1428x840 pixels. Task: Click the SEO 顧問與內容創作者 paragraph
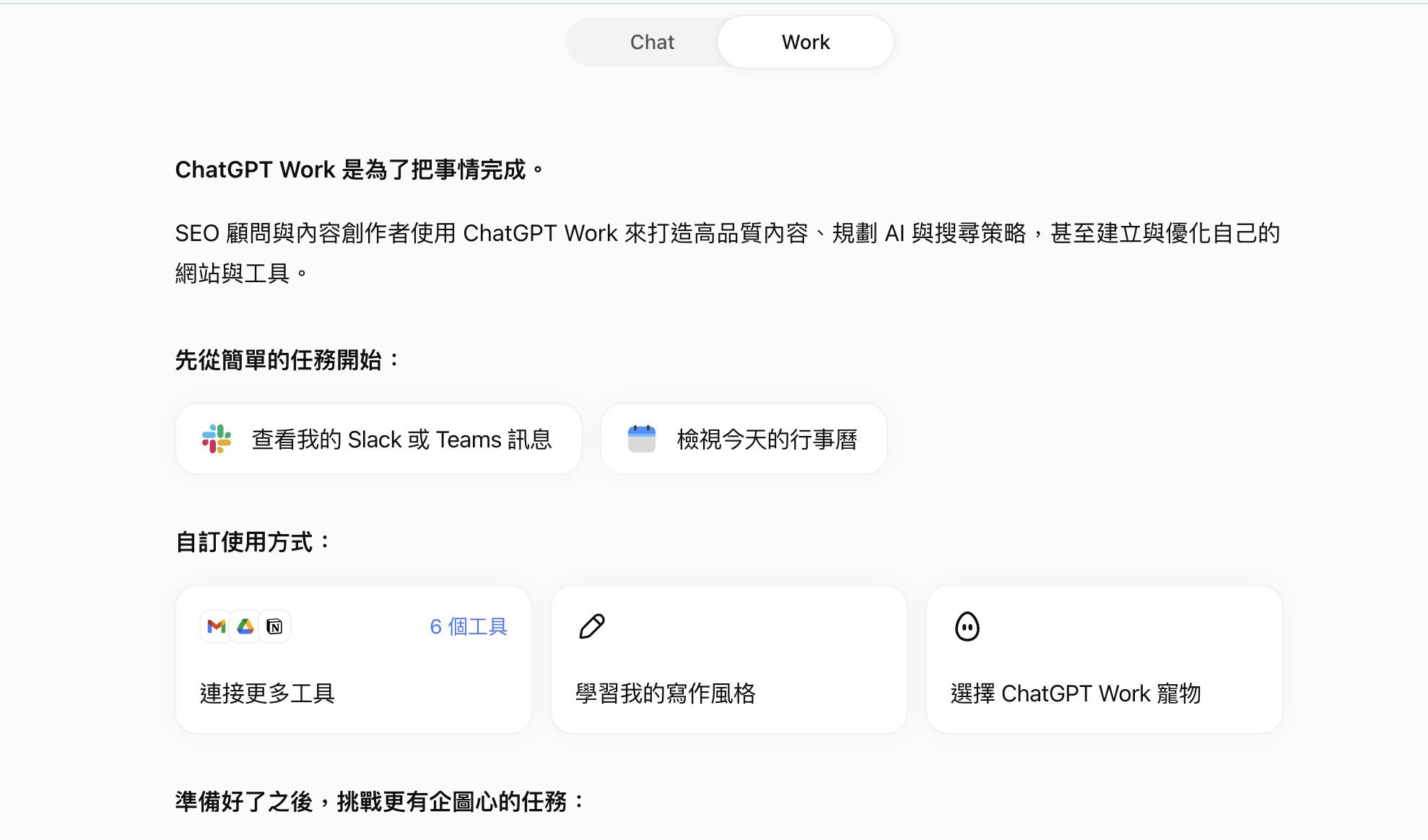pyautogui.click(x=728, y=253)
